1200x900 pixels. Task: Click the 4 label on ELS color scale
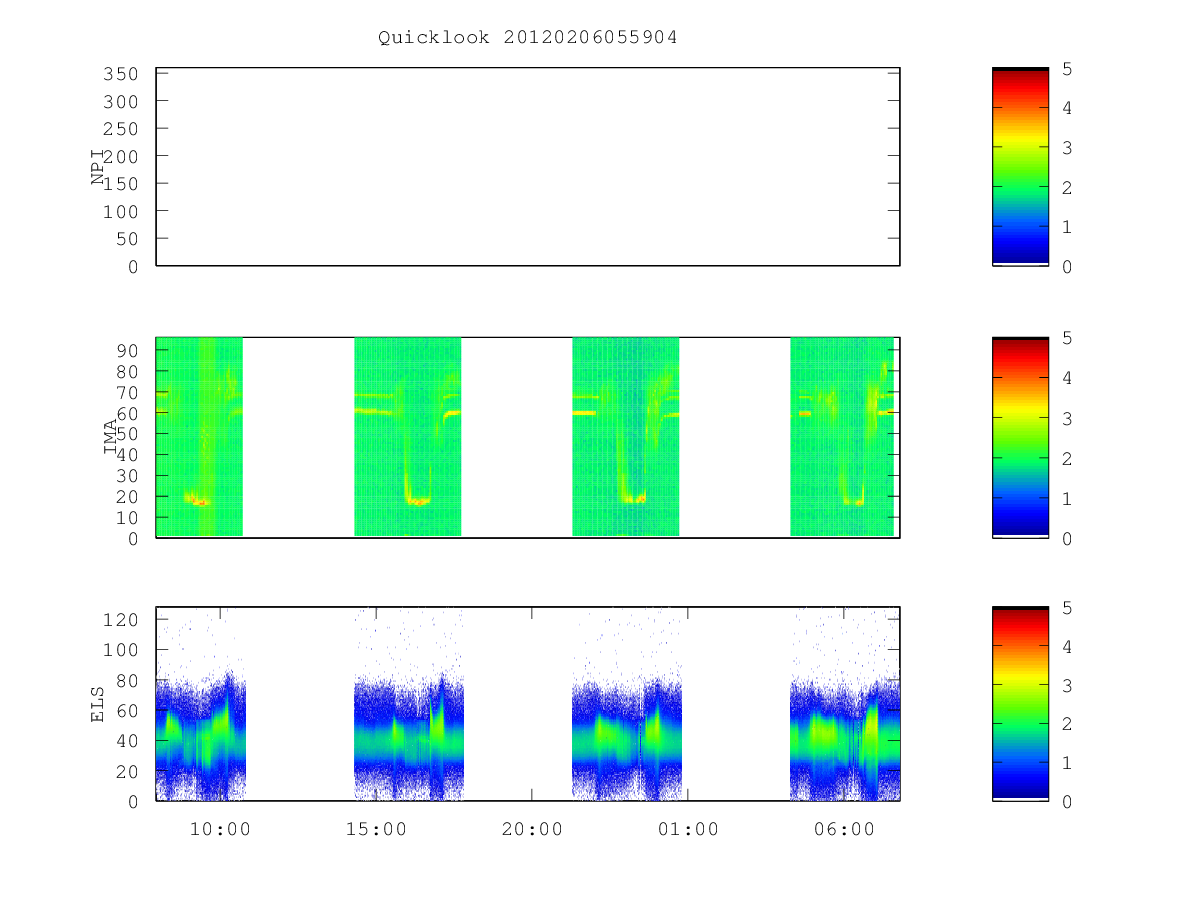point(1067,646)
